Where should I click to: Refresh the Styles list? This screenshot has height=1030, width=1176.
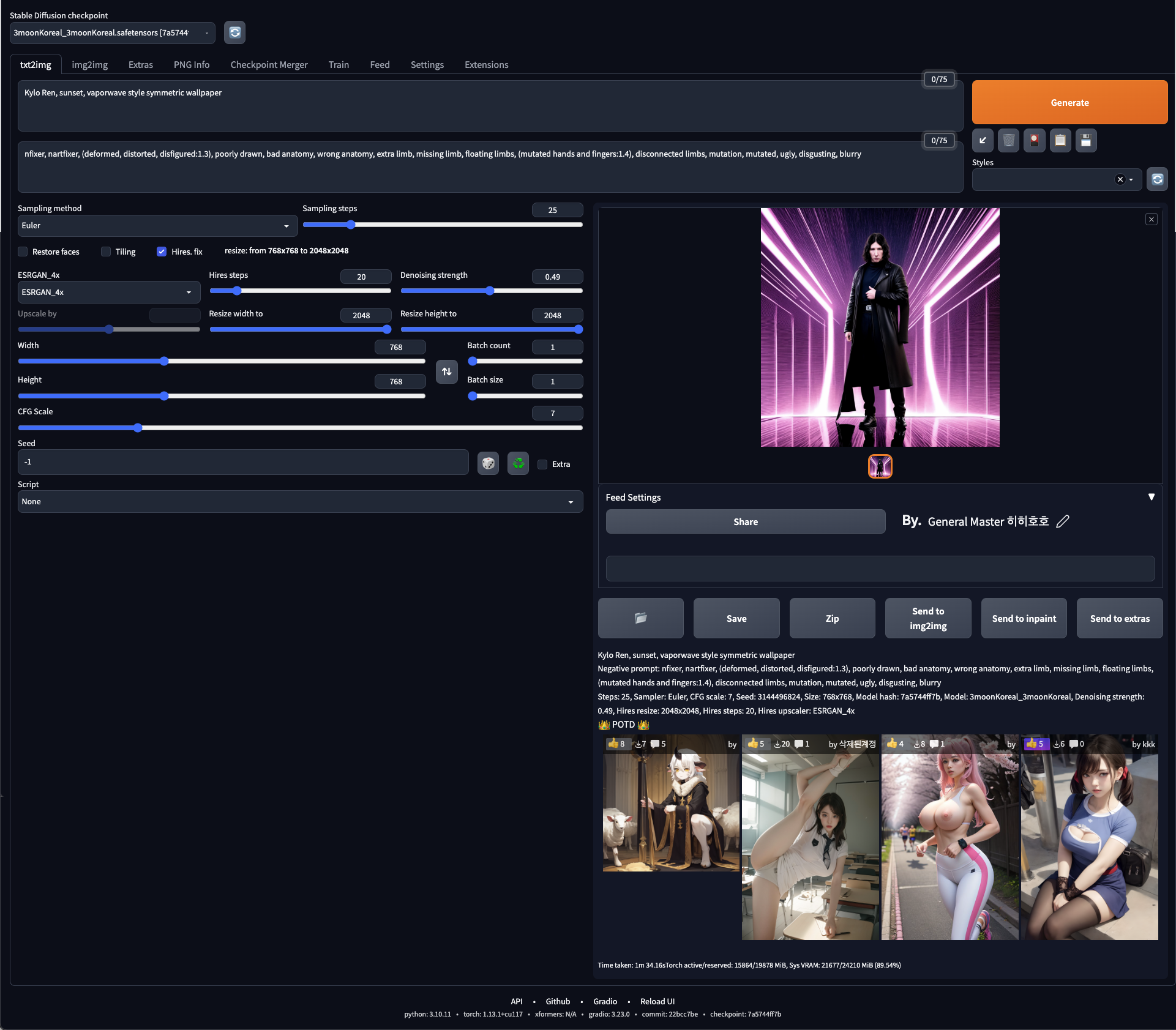point(1157,179)
